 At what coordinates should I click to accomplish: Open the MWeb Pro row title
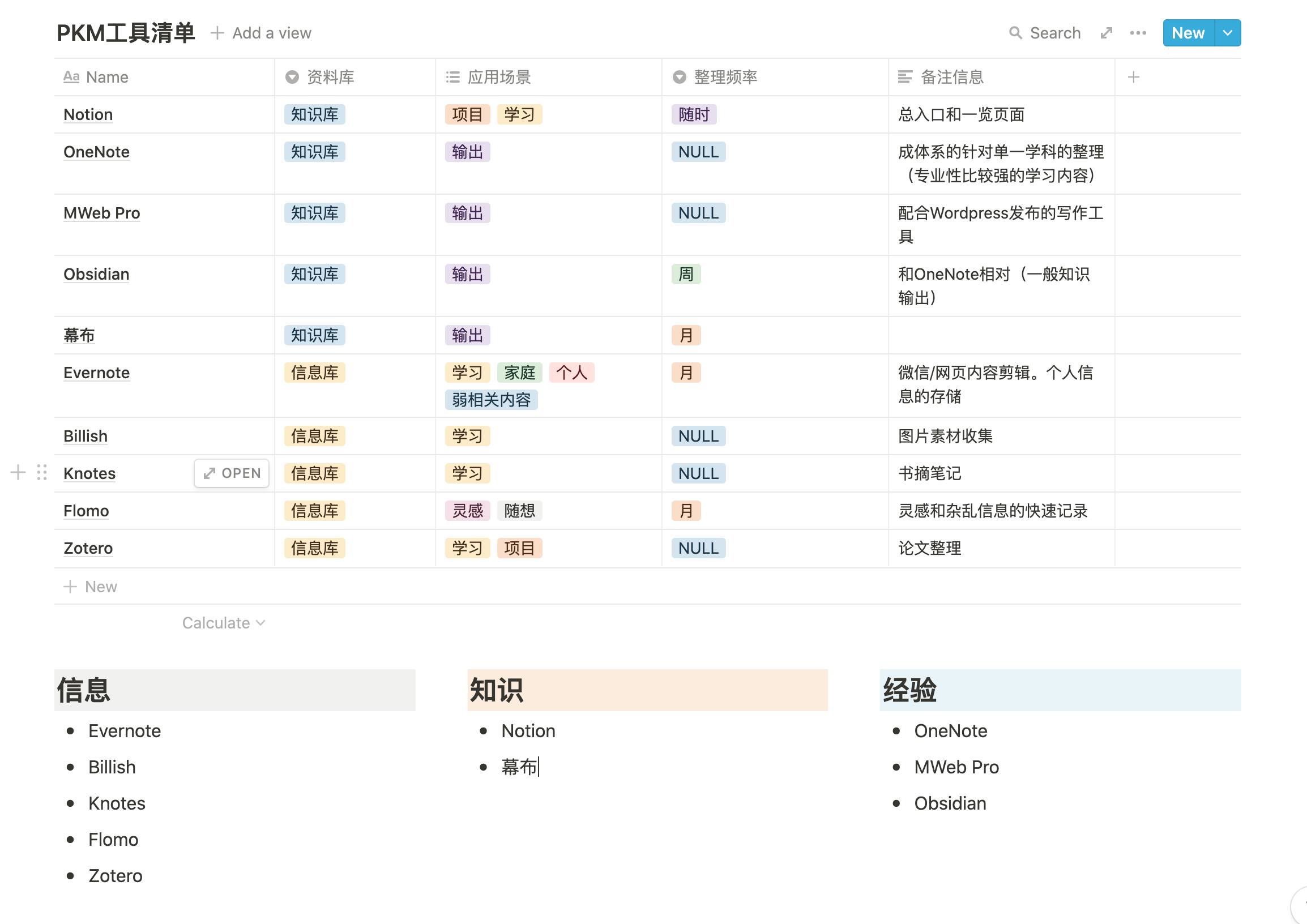tap(102, 213)
